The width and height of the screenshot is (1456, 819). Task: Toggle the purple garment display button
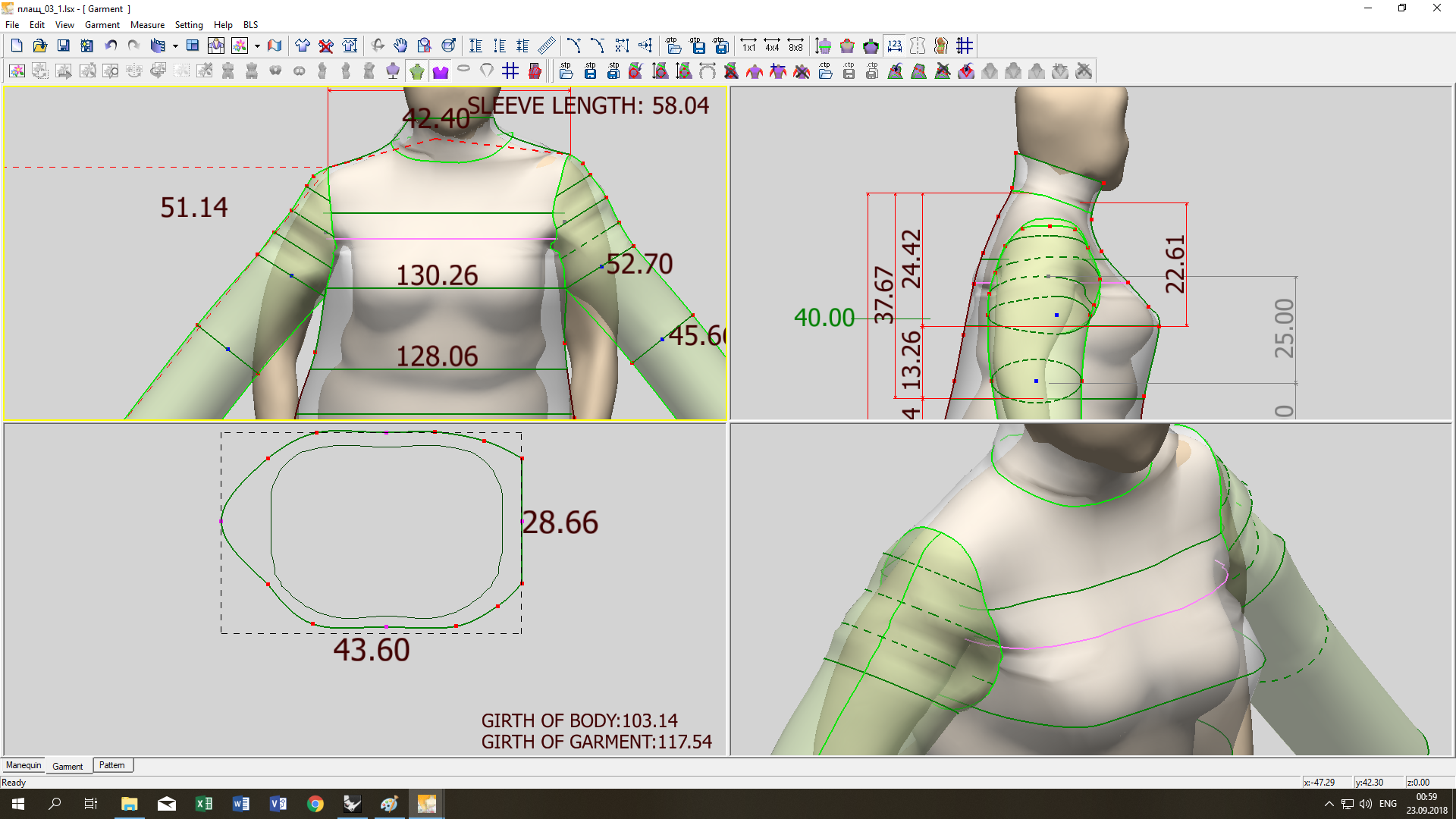point(441,71)
